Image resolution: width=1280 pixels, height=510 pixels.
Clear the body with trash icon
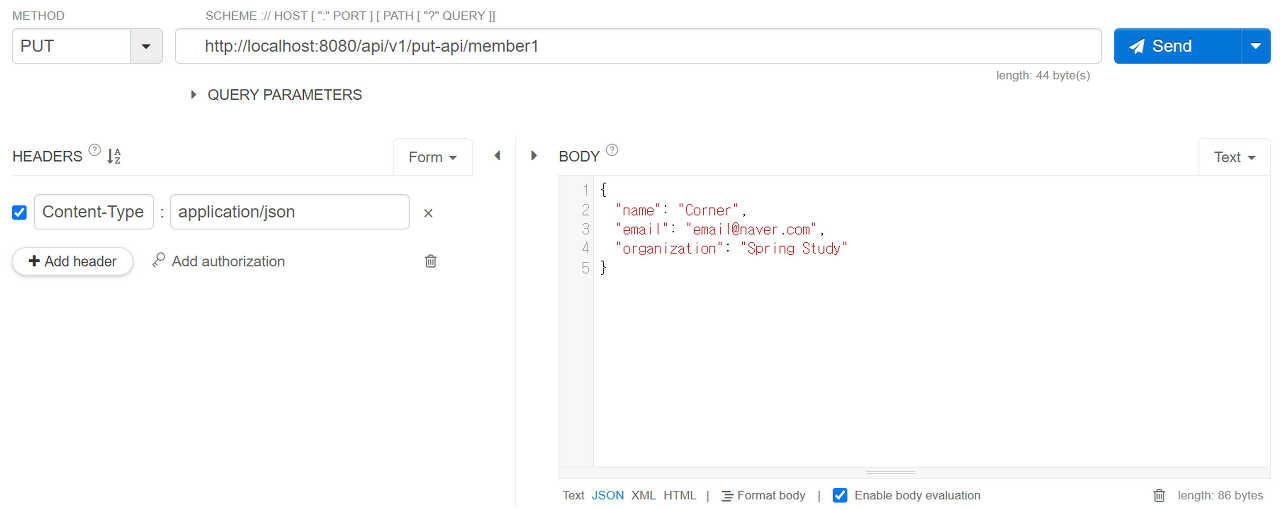(x=1159, y=495)
